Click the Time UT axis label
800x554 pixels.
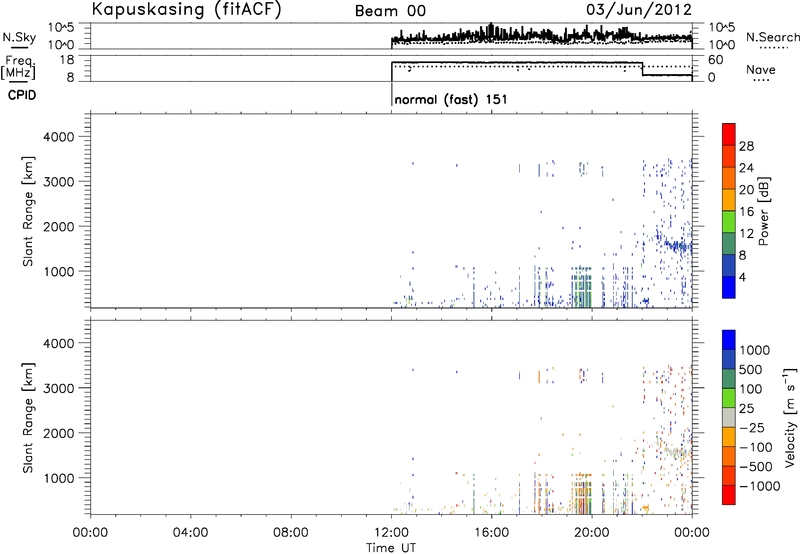391,548
